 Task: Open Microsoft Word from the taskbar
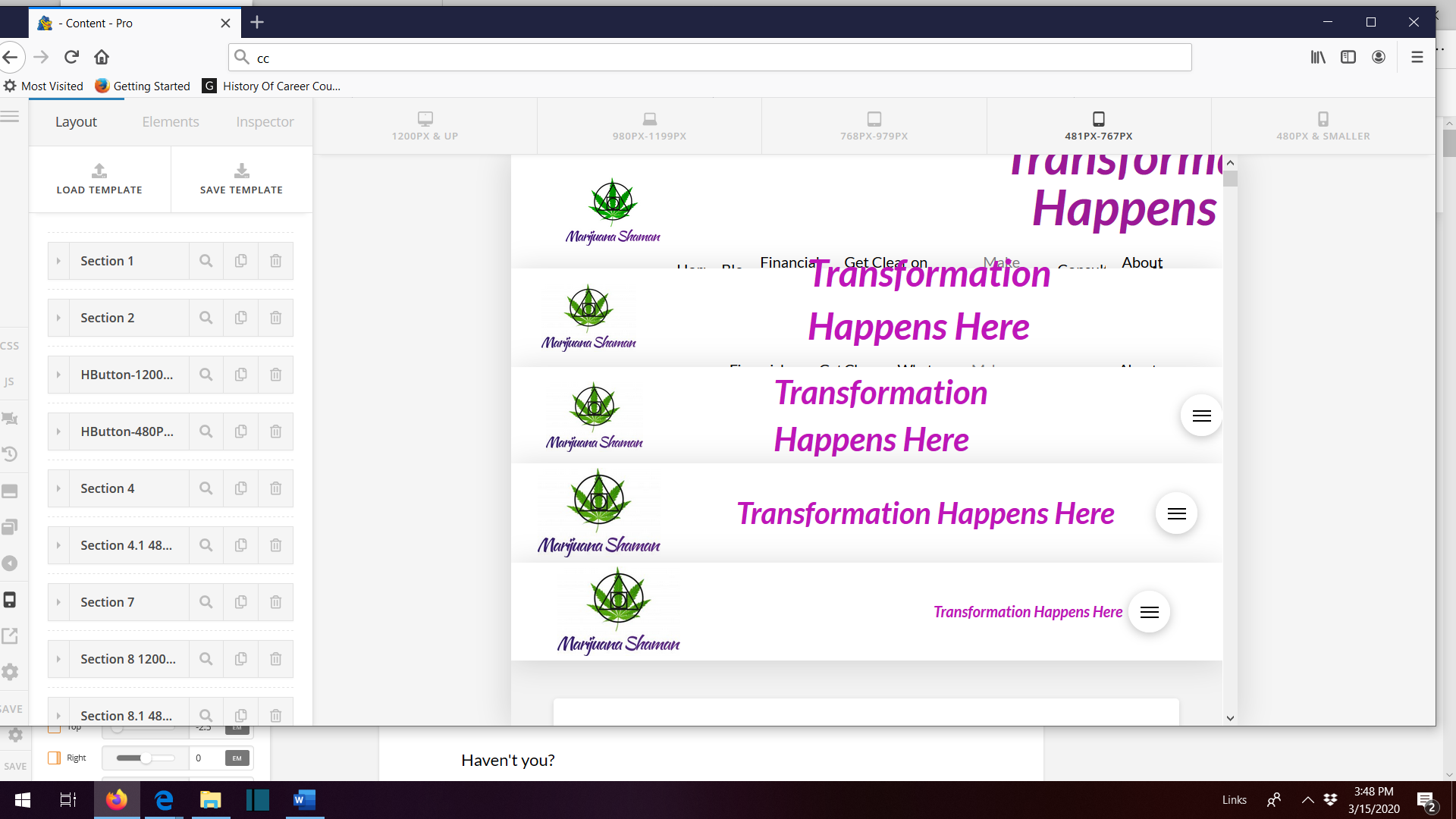click(304, 800)
